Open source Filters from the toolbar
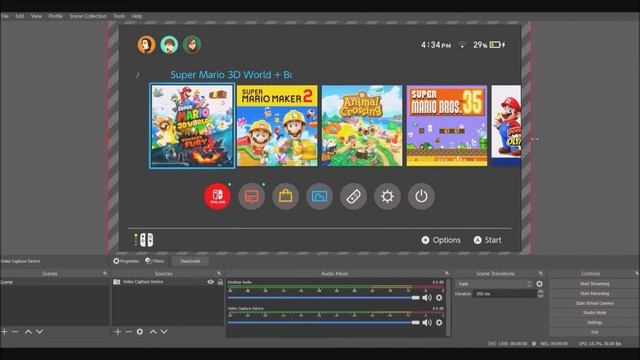Screen dimensions: 640x360 point(155,261)
